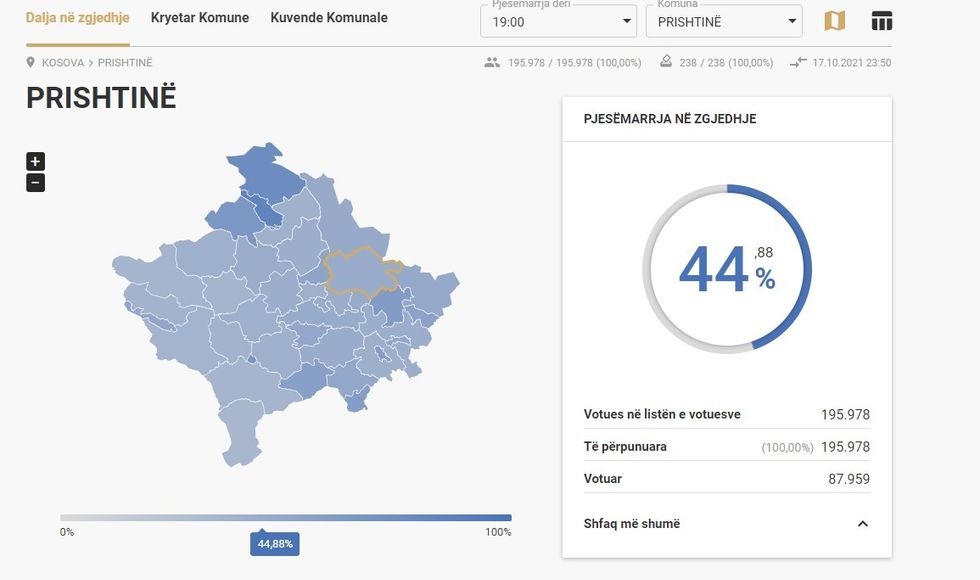Open the 19:00 turnout time dropdown
Image resolution: width=980 pixels, height=580 pixels.
click(x=559, y=21)
